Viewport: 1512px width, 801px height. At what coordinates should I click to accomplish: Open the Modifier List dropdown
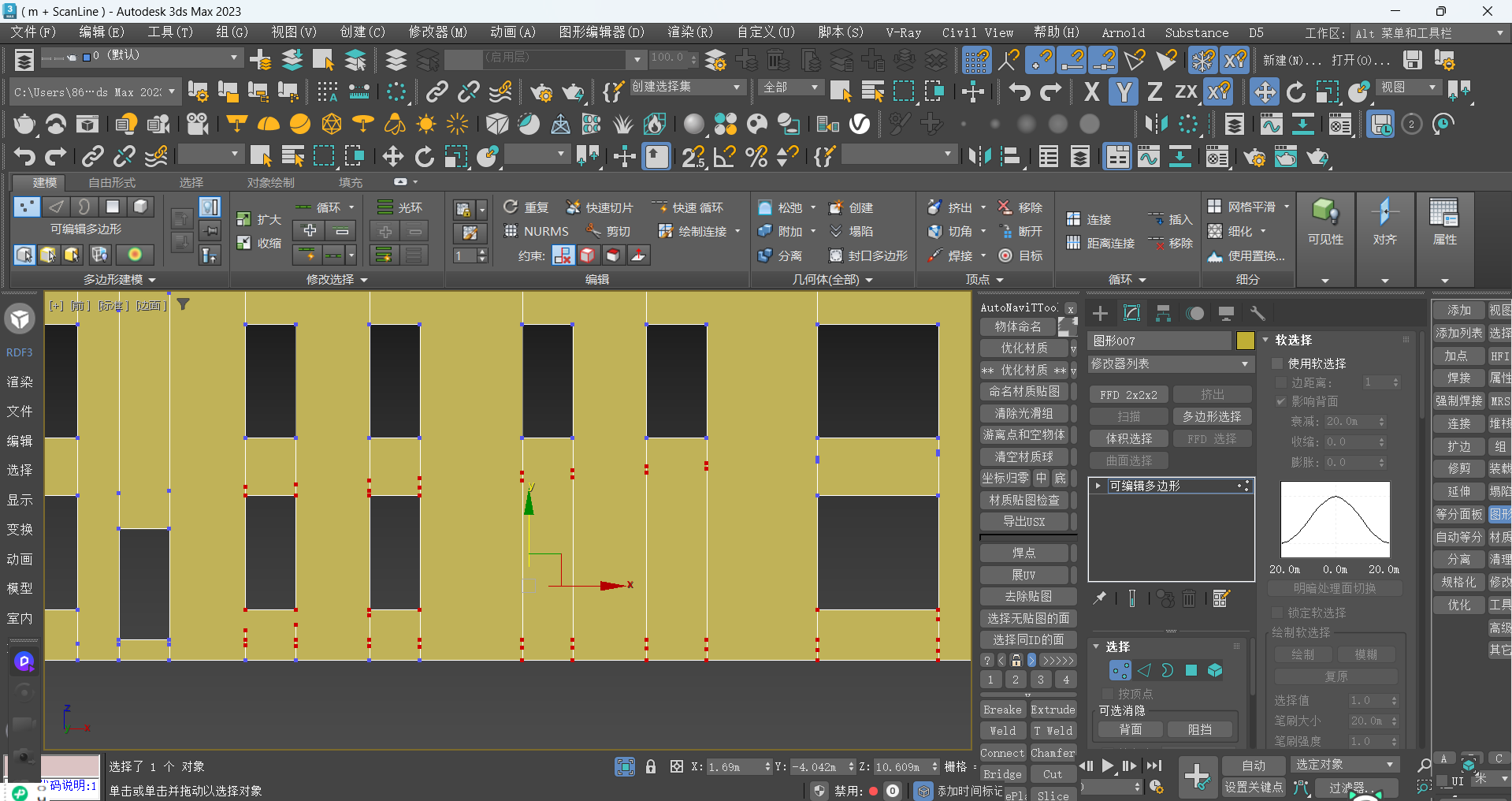point(1170,364)
